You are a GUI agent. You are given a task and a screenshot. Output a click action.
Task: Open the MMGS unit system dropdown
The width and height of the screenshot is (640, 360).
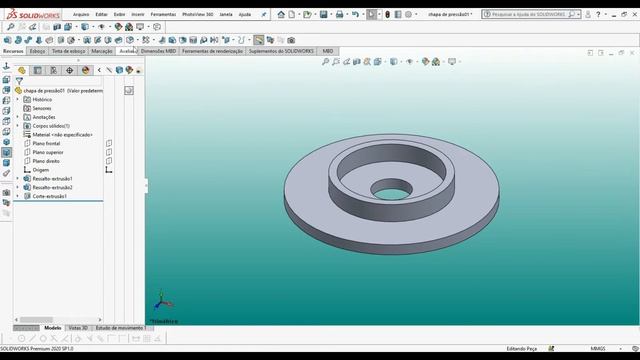(620, 349)
